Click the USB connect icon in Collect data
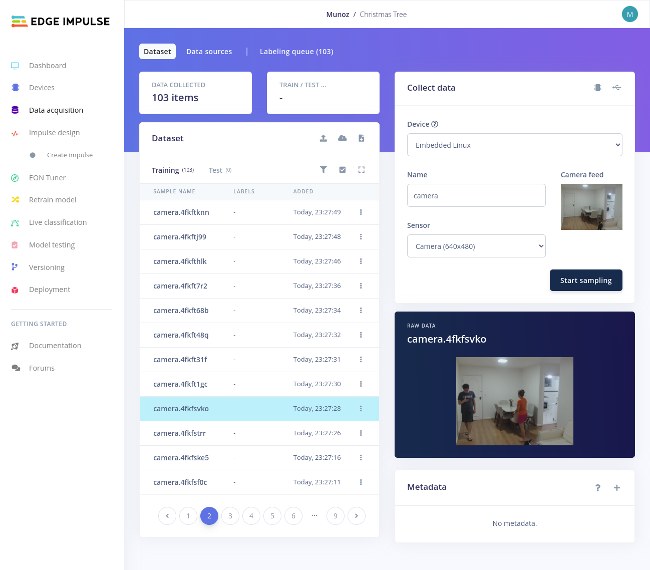 tap(598, 88)
